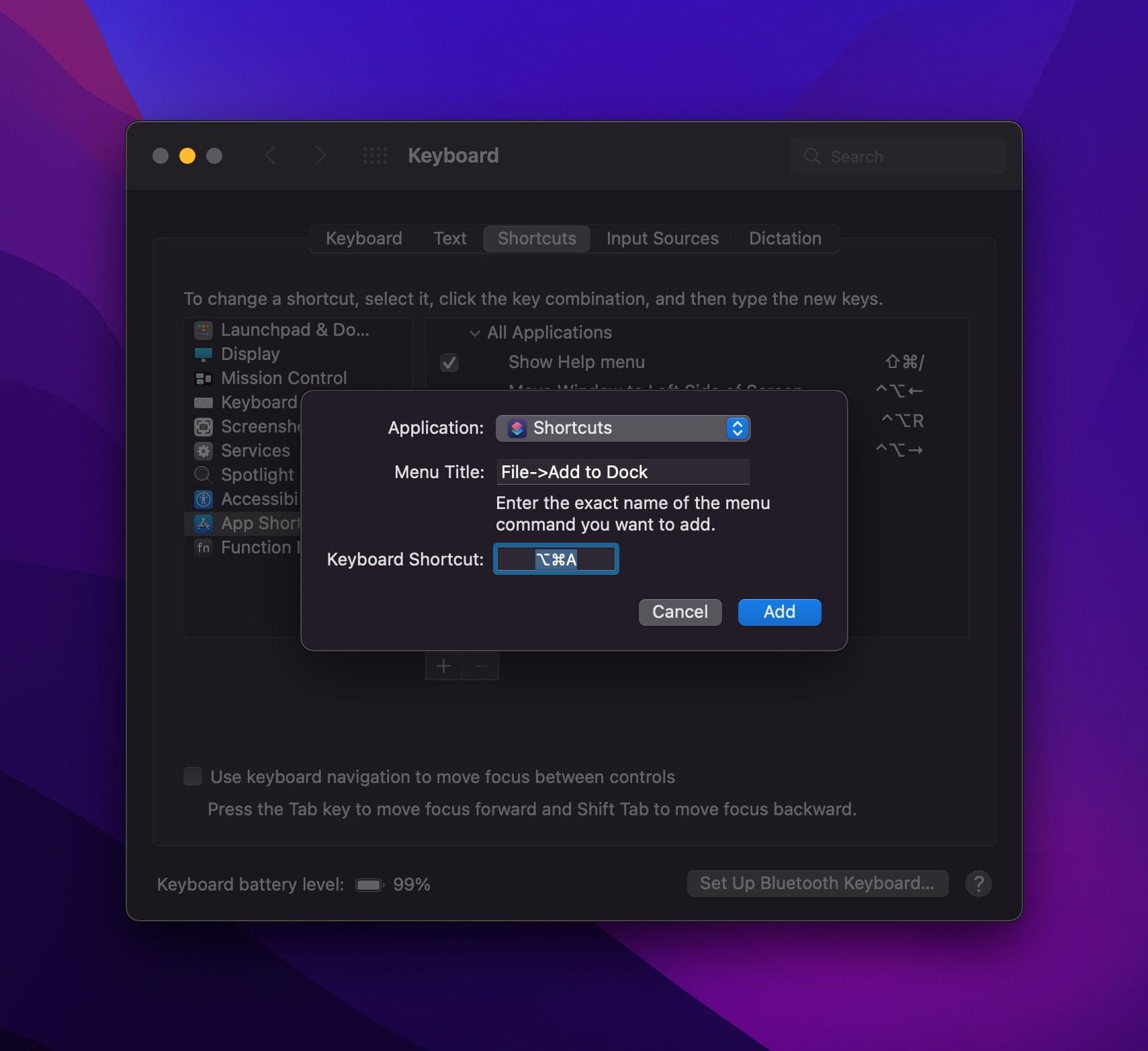Click the Keyboard Shortcut field
Viewport: 1148px width, 1051px height.
pos(556,559)
